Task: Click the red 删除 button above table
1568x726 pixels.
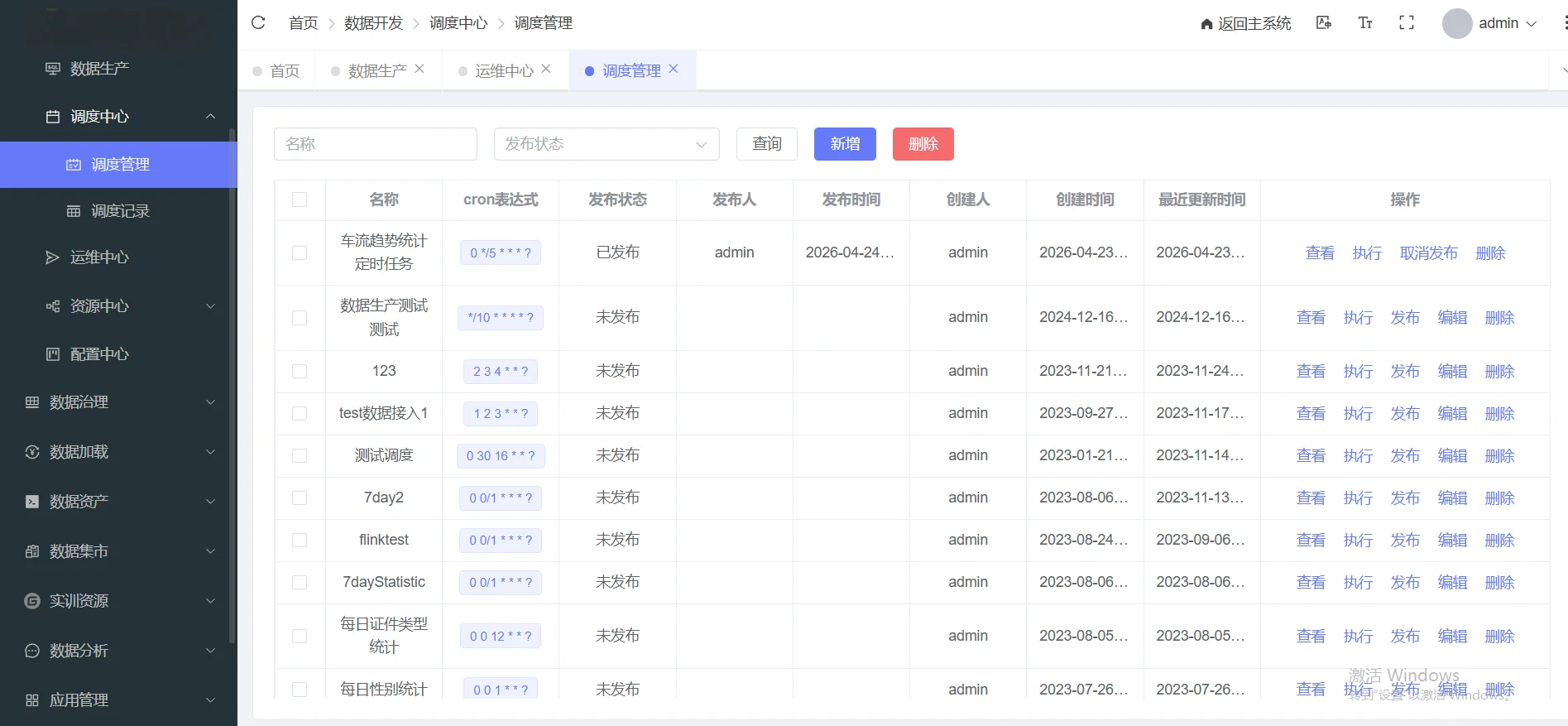Action: [x=923, y=144]
